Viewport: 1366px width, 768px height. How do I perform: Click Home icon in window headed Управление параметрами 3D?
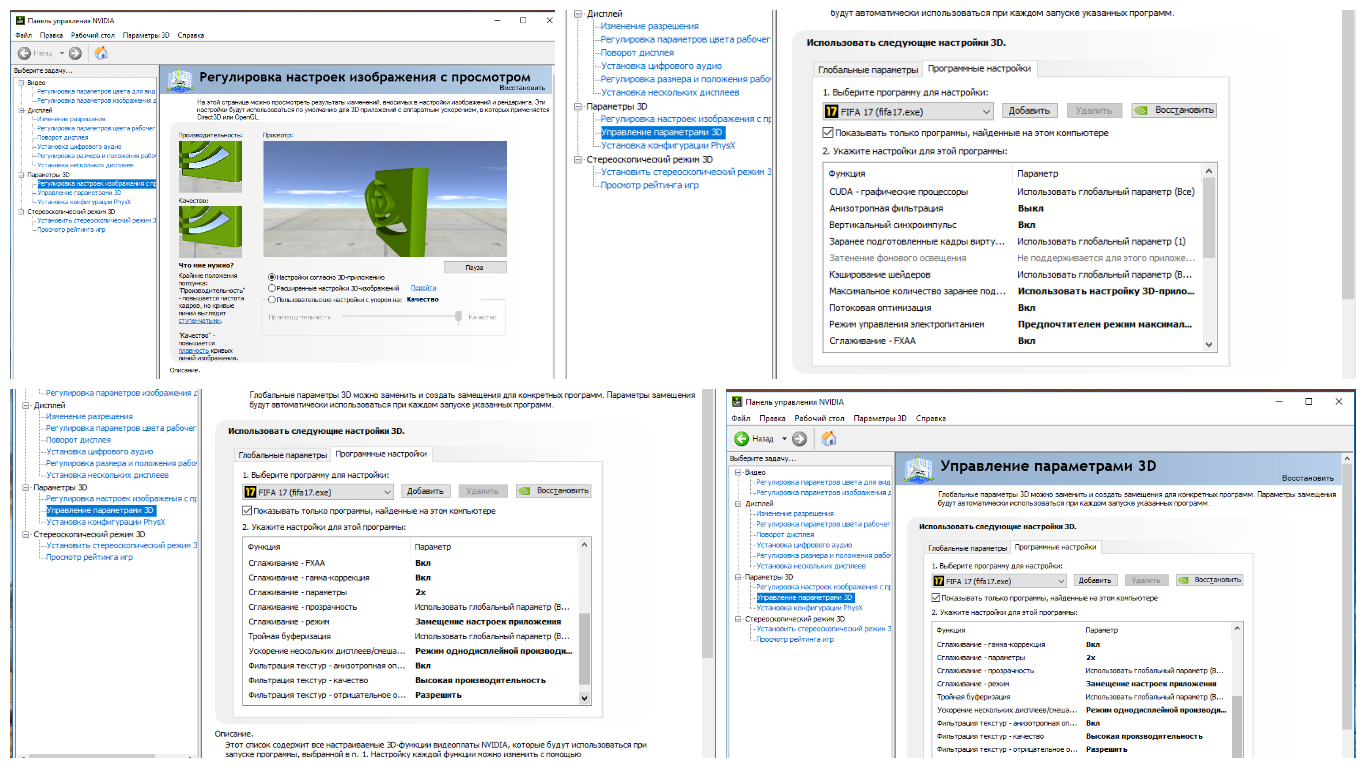828,438
